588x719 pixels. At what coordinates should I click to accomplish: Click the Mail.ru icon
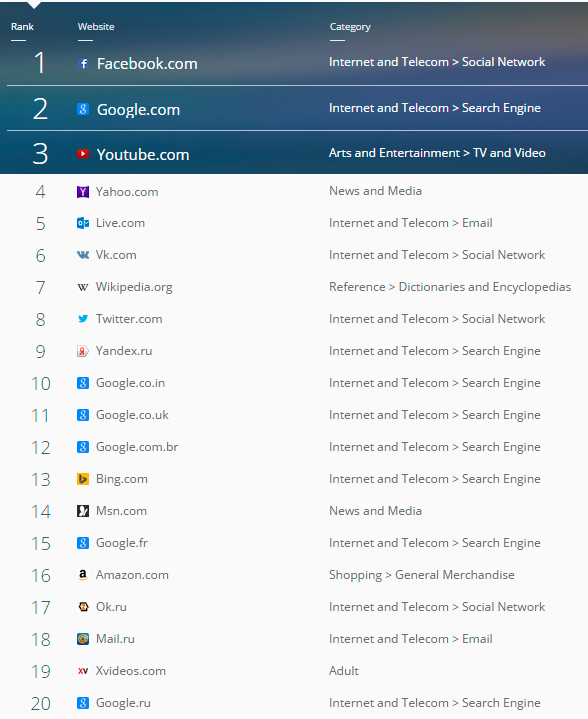coord(83,639)
